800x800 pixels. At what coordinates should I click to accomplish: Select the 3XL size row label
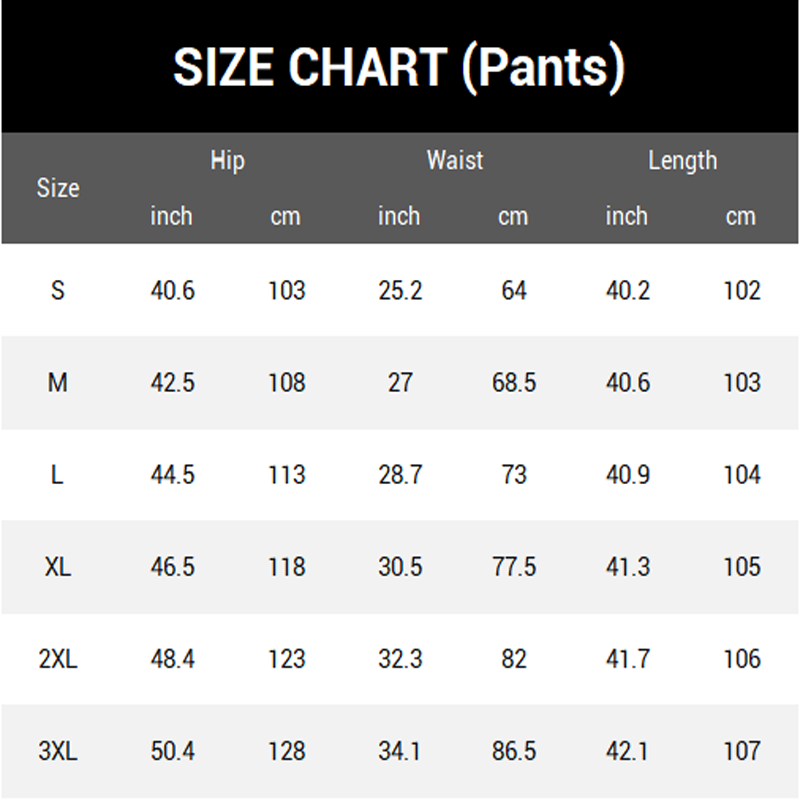tap(58, 751)
